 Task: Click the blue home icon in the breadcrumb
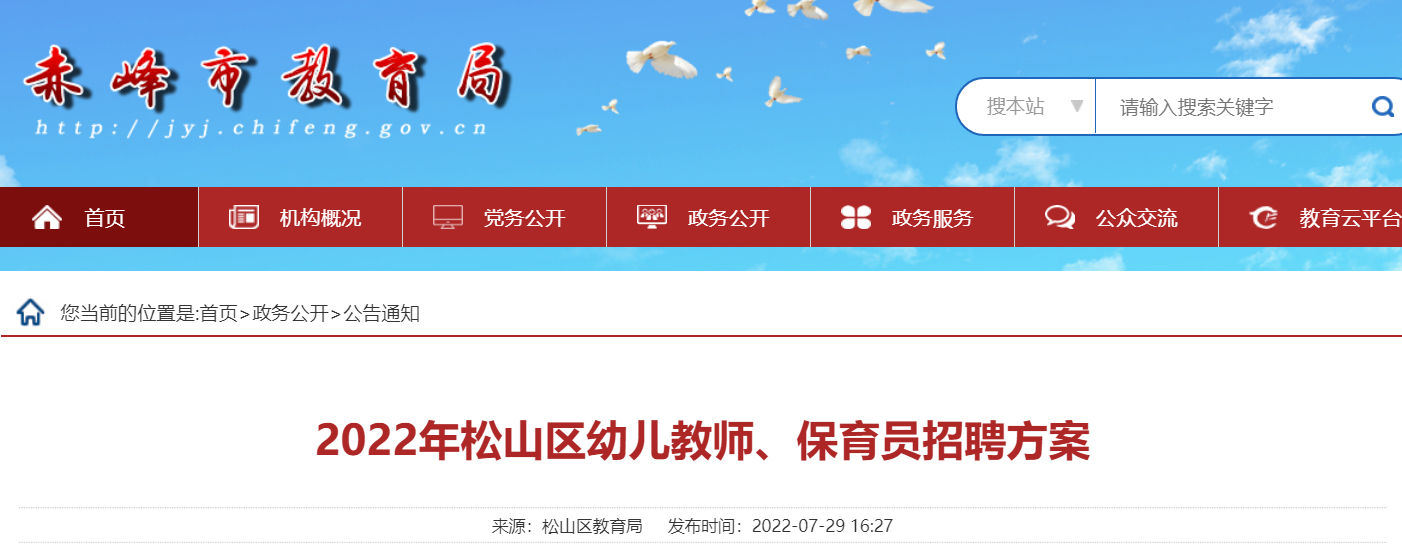[31, 312]
